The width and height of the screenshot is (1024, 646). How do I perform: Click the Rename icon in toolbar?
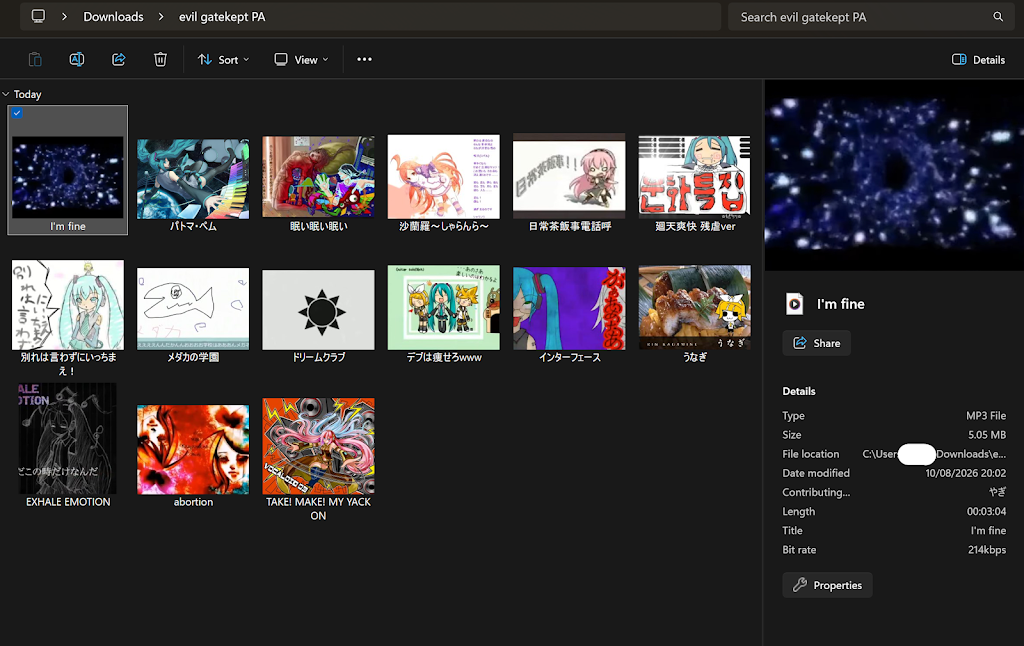[77, 59]
